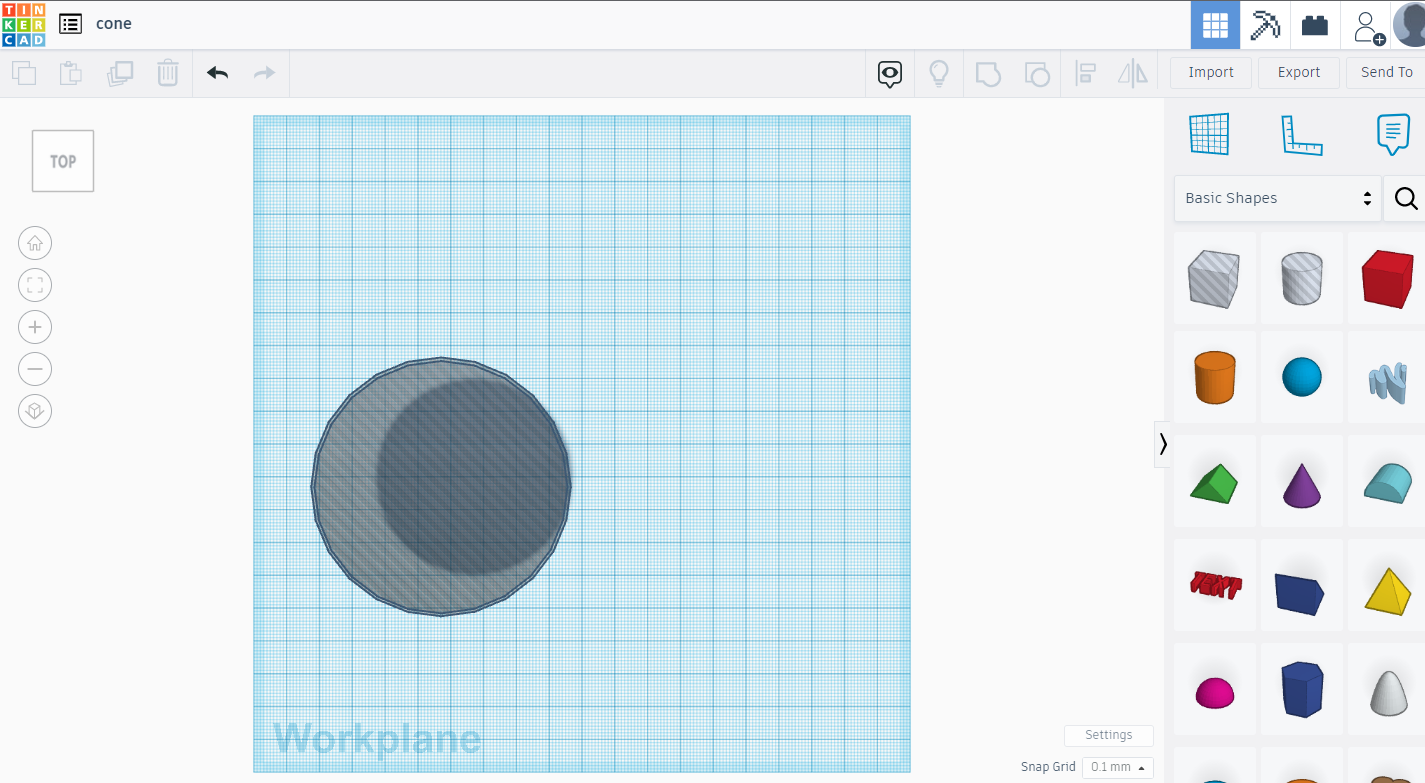1425x783 pixels.
Task: Switch to perspective view mode
Action: pyautogui.click(x=35, y=411)
